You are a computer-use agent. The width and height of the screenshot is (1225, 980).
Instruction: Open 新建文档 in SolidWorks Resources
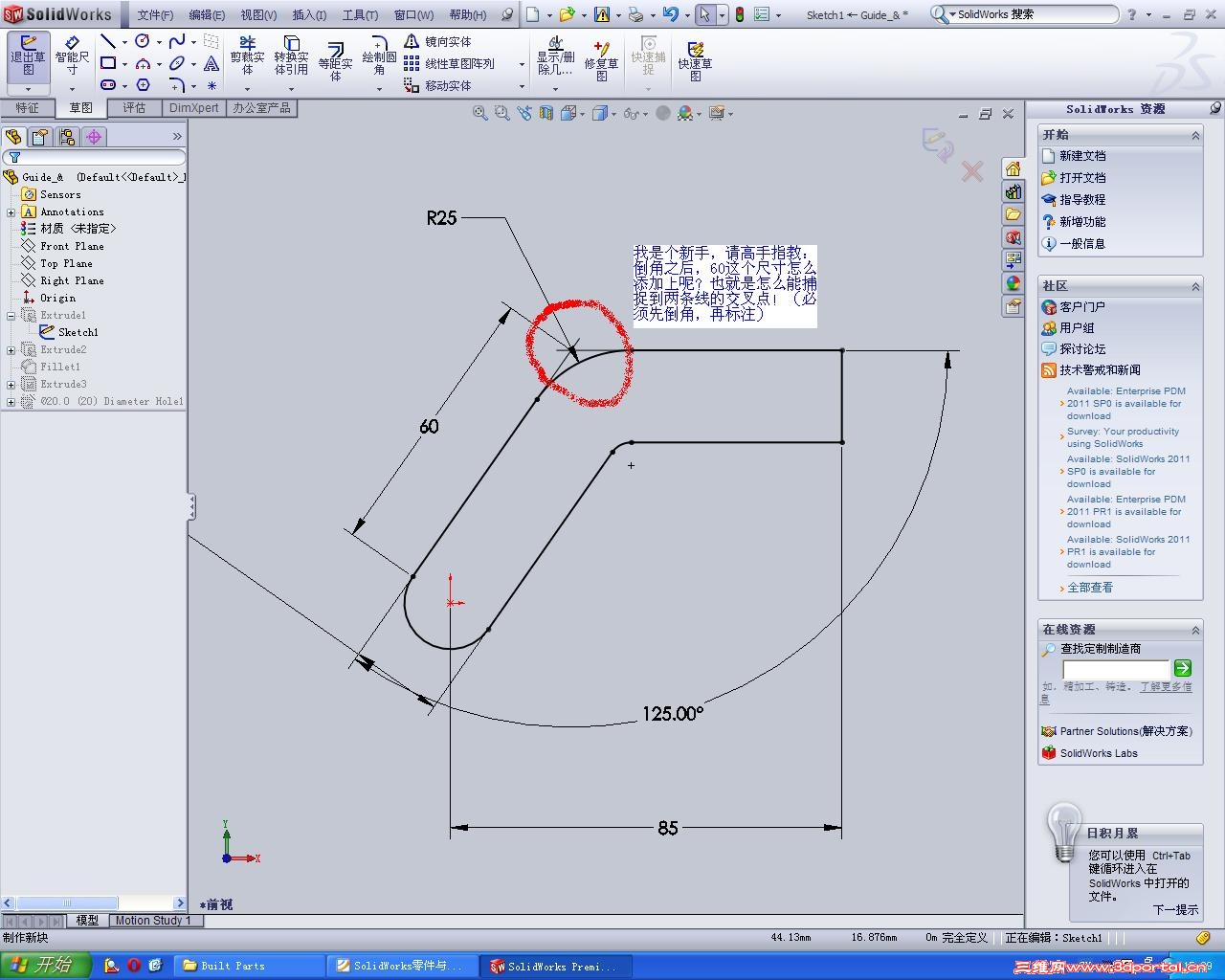click(x=1081, y=156)
